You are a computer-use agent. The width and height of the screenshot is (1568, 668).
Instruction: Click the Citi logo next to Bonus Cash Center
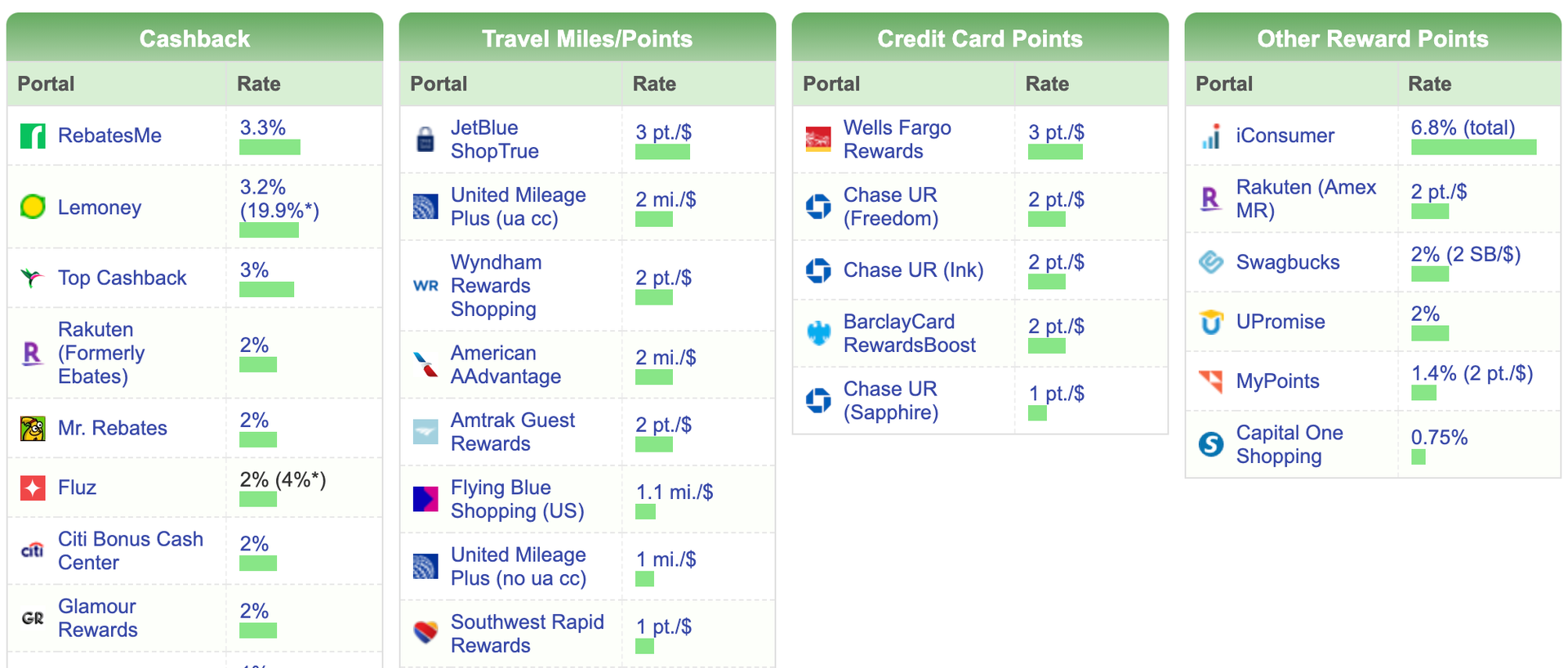[31, 550]
